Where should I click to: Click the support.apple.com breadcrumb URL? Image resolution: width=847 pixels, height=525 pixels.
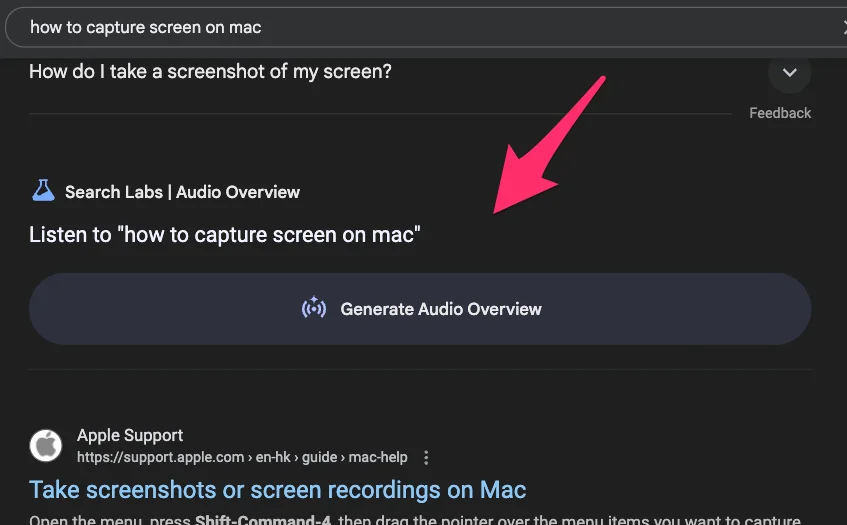[x=242, y=457]
